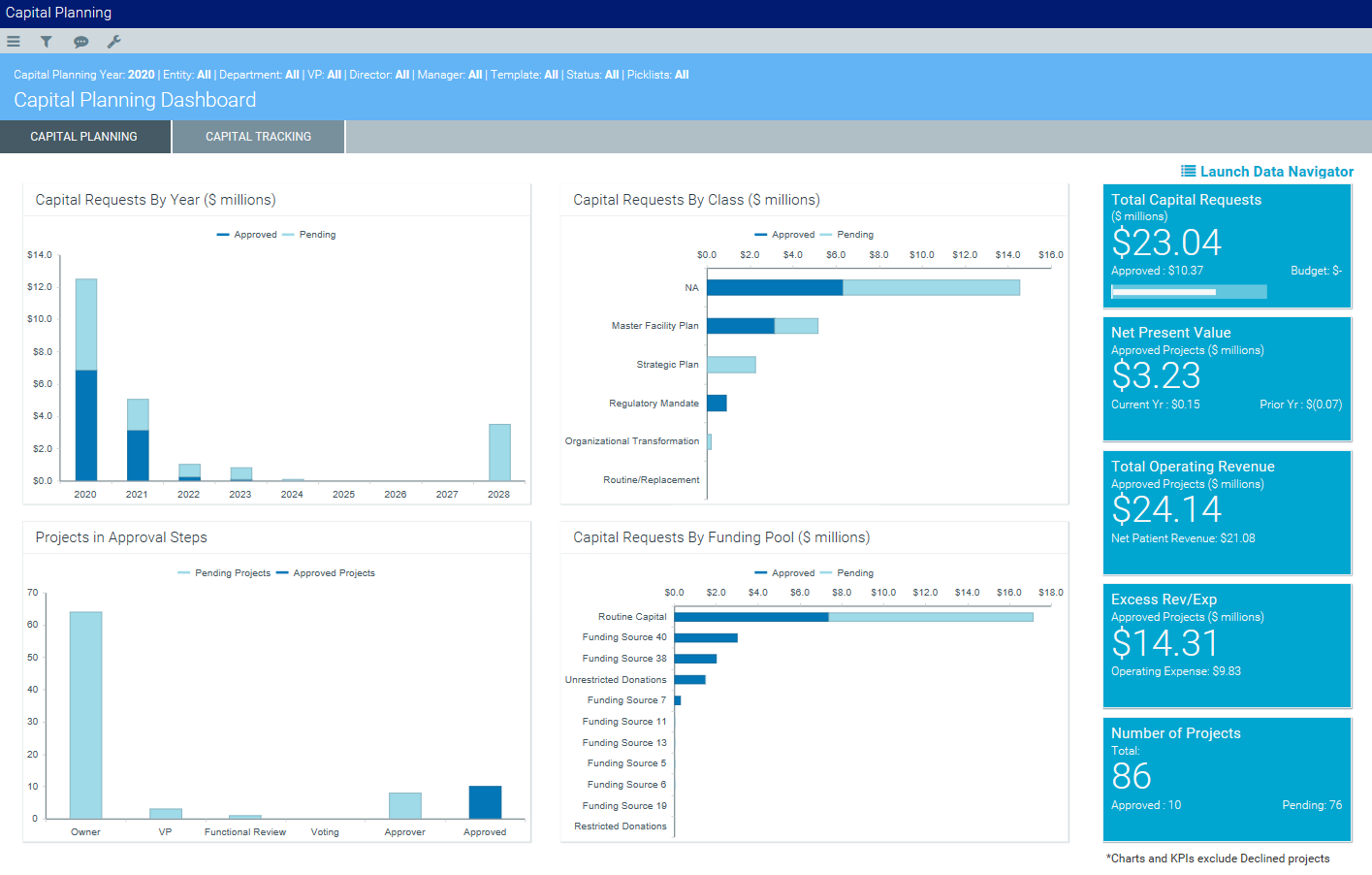Open the wrench tools icon

113,42
